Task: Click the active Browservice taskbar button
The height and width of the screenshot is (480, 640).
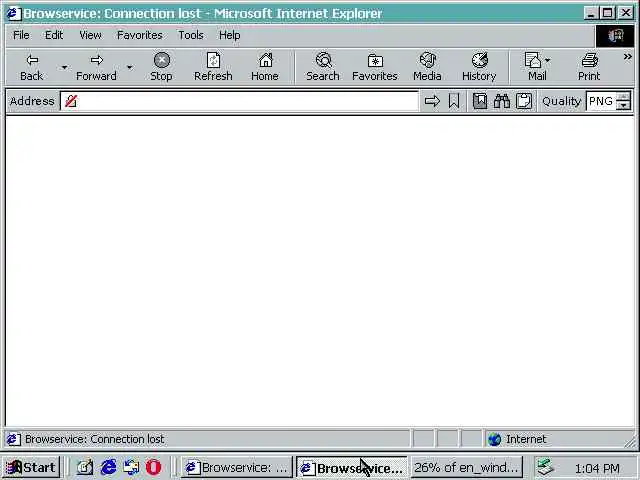Action: point(351,467)
